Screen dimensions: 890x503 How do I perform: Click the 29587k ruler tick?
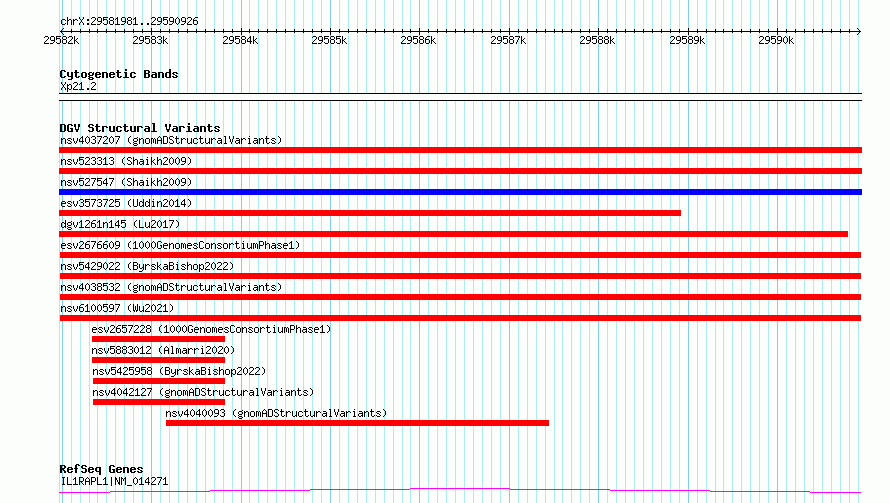(x=508, y=40)
